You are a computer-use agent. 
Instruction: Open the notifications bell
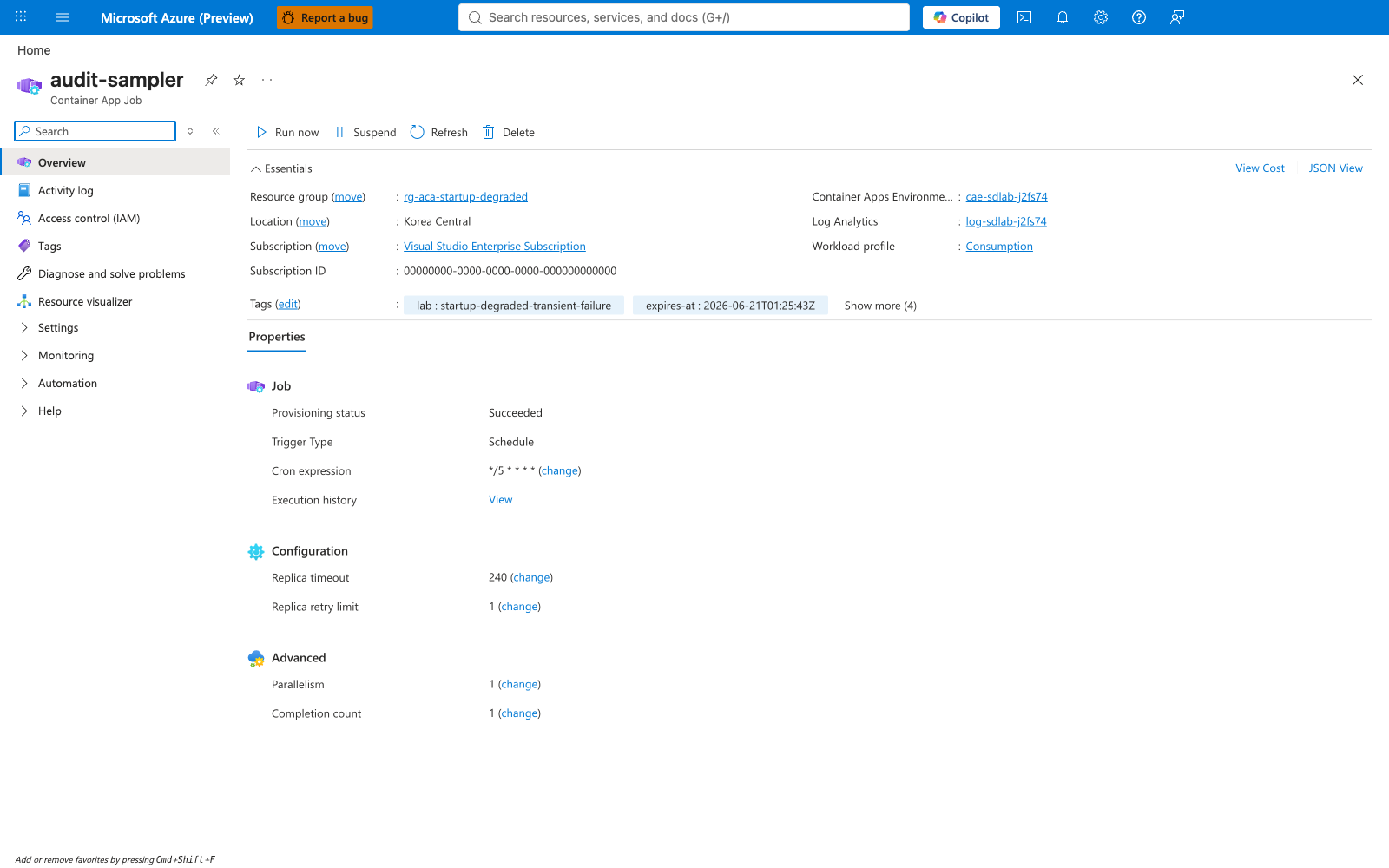point(1063,17)
